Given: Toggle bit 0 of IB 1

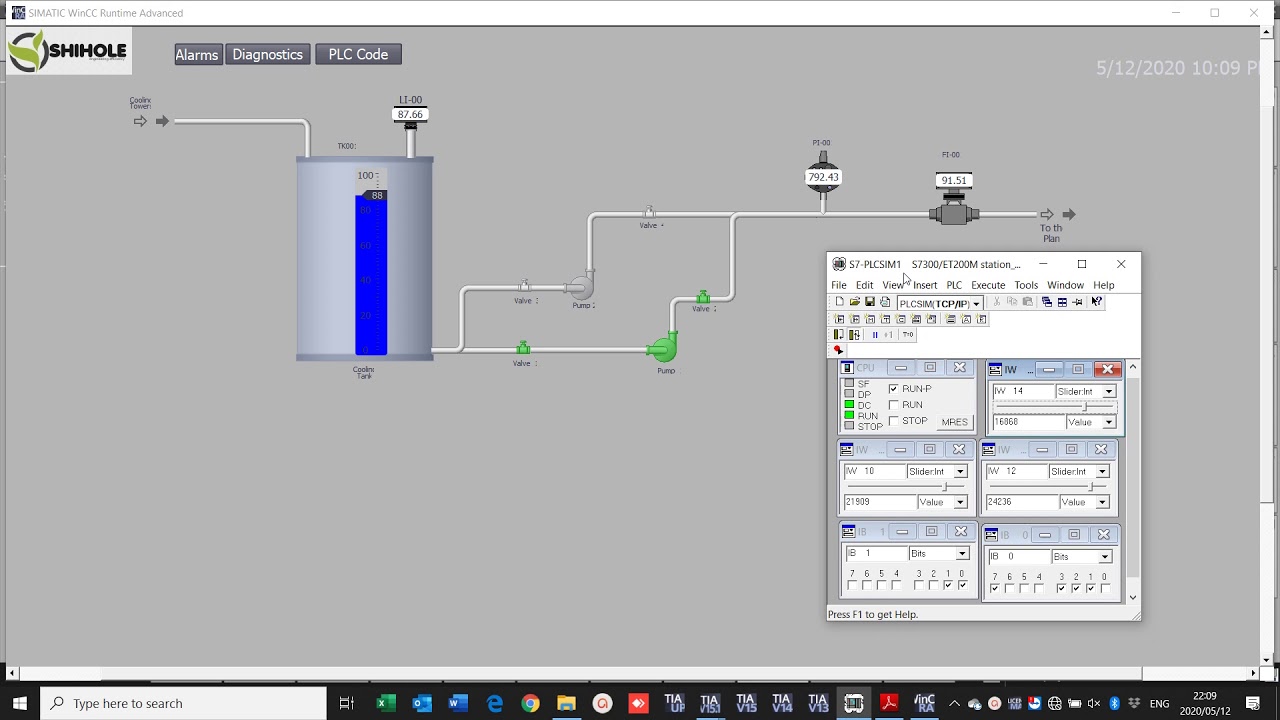Looking at the screenshot, I should point(962,585).
